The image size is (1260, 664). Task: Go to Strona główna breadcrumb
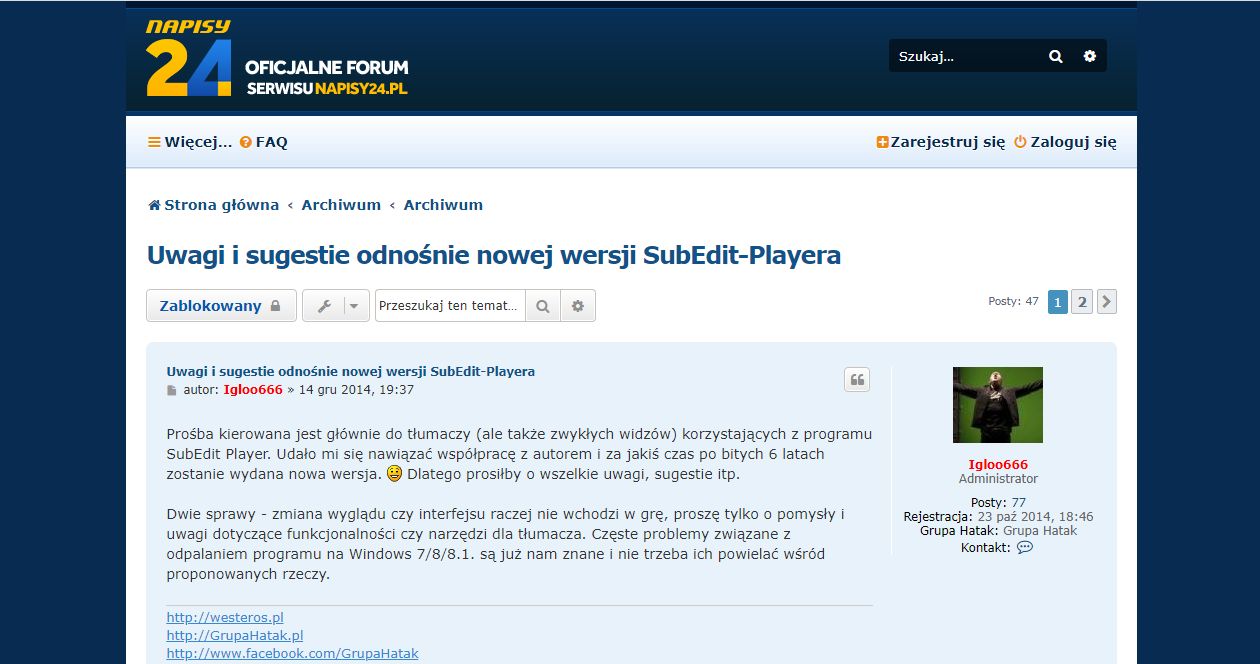(213, 205)
